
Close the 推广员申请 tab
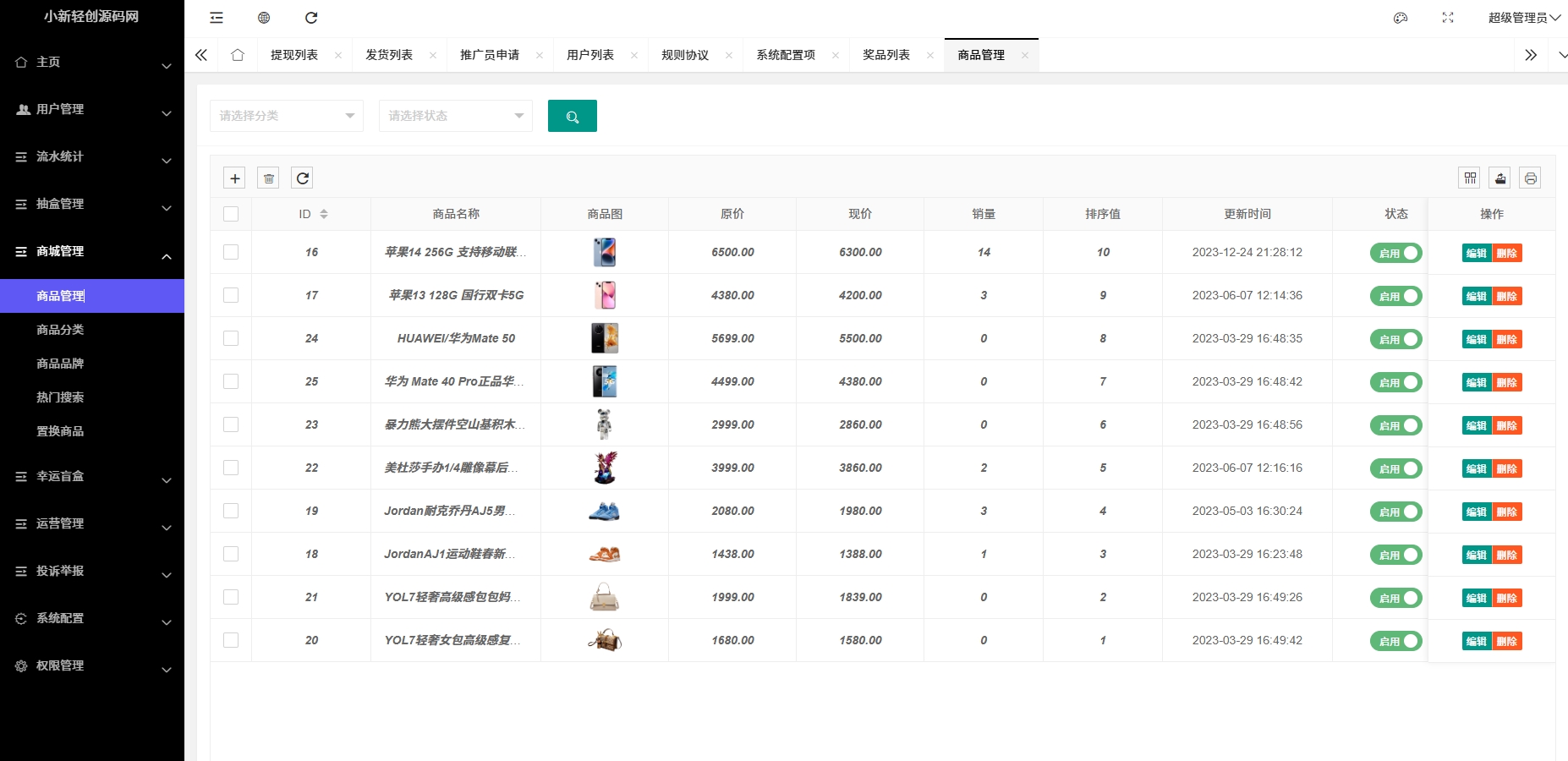(540, 55)
